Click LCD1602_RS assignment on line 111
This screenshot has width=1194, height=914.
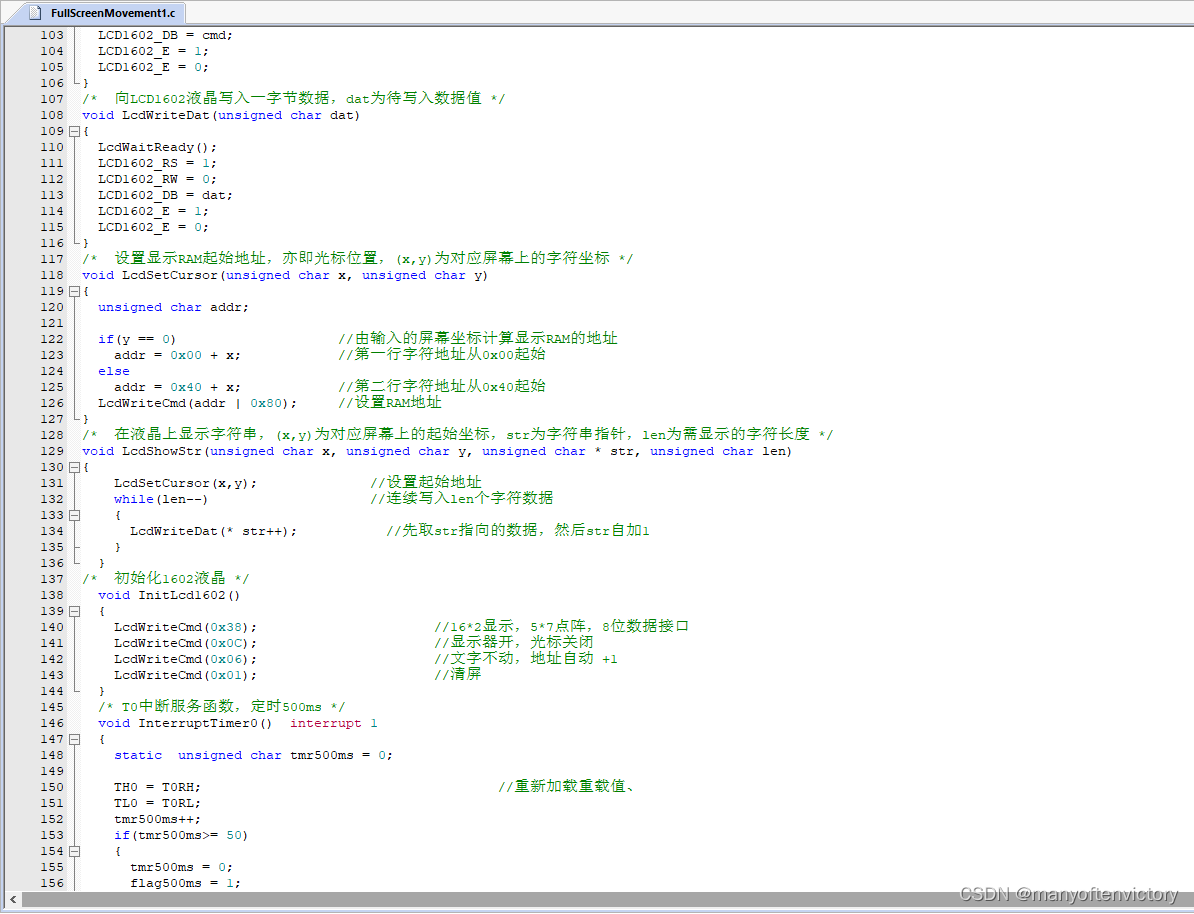[158, 163]
